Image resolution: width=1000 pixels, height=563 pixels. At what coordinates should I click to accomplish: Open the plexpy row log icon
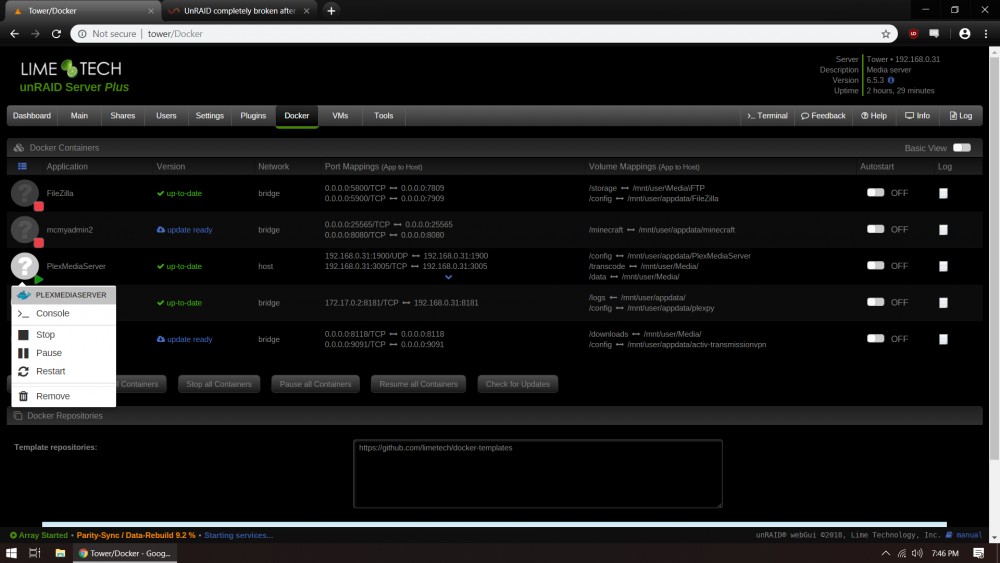pos(943,303)
